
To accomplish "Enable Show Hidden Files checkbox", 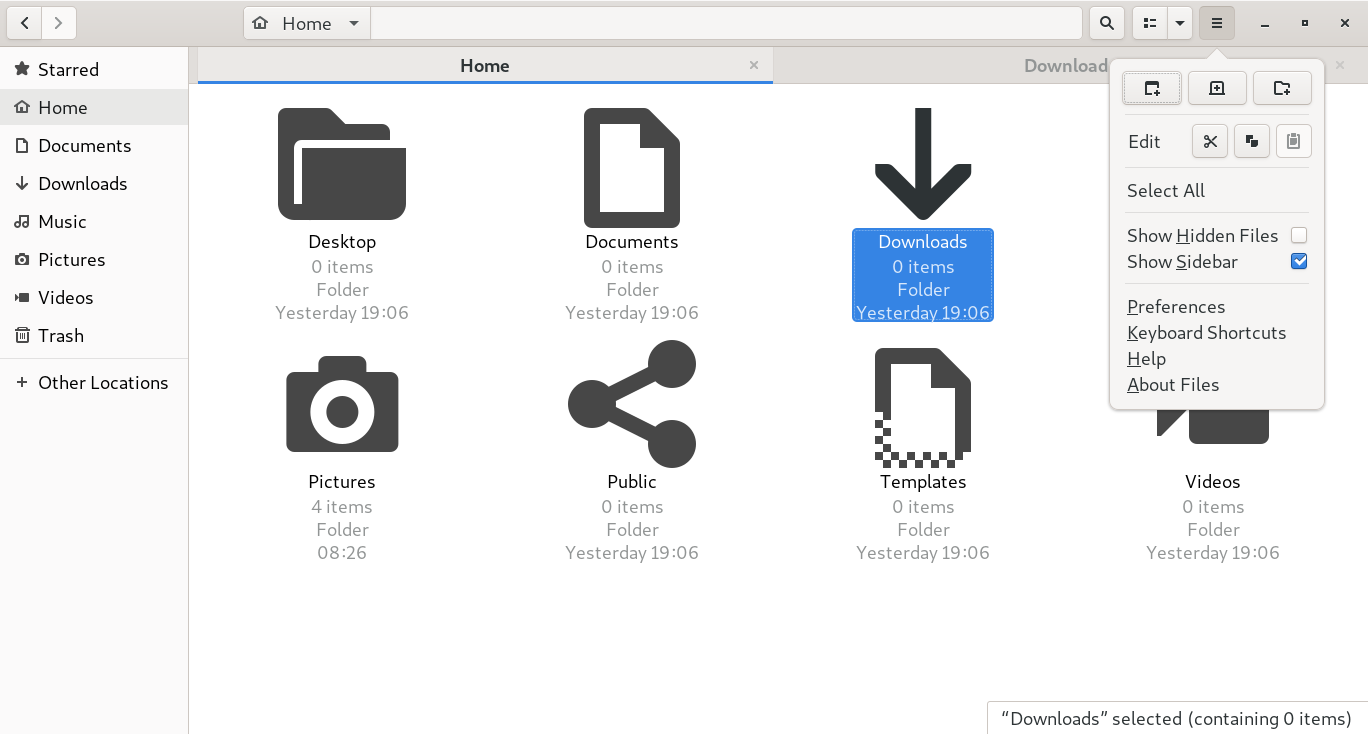I will (1299, 236).
